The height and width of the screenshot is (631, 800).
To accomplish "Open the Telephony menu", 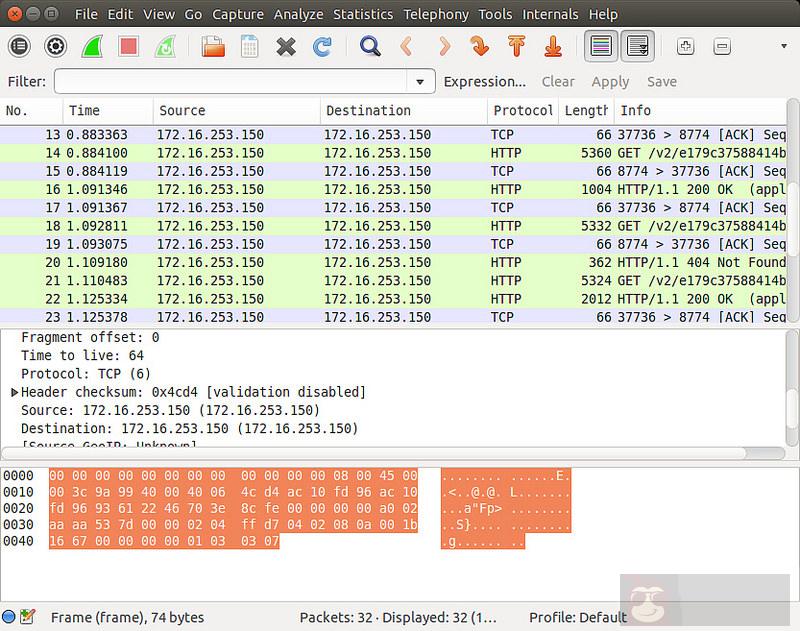I will [x=436, y=14].
